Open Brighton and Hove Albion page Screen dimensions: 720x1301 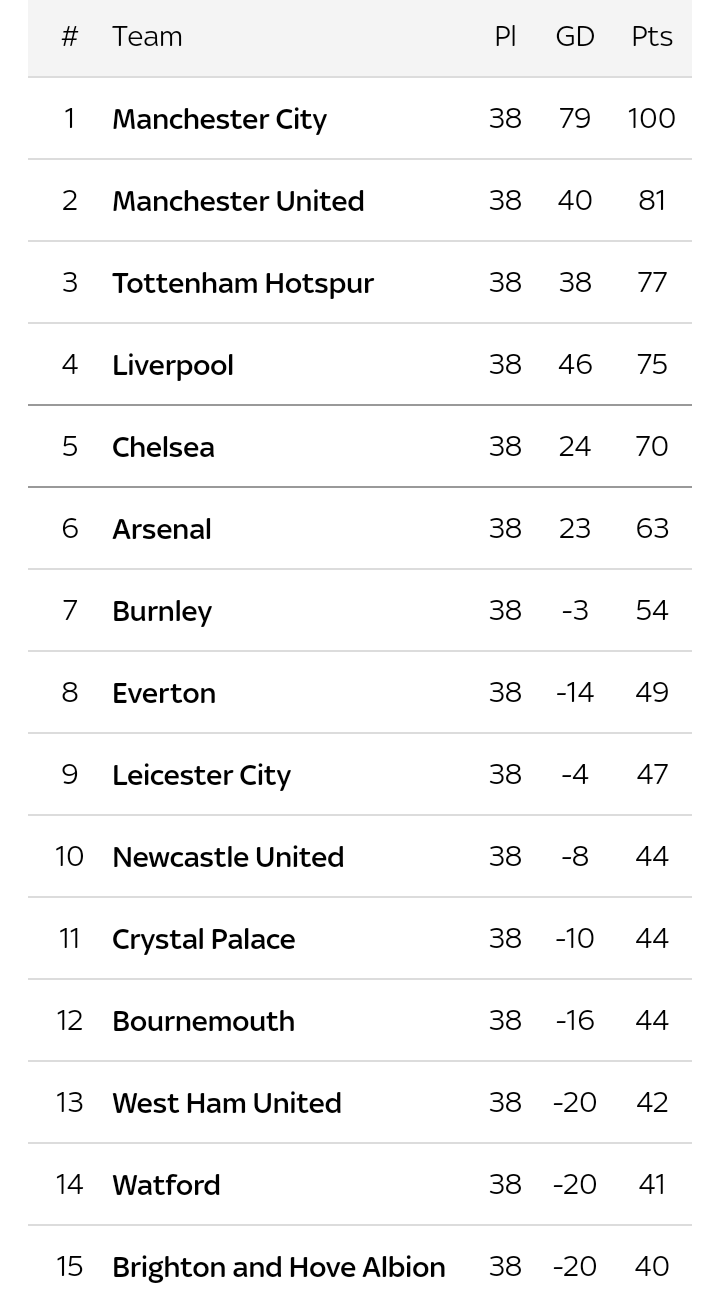click(x=278, y=1267)
